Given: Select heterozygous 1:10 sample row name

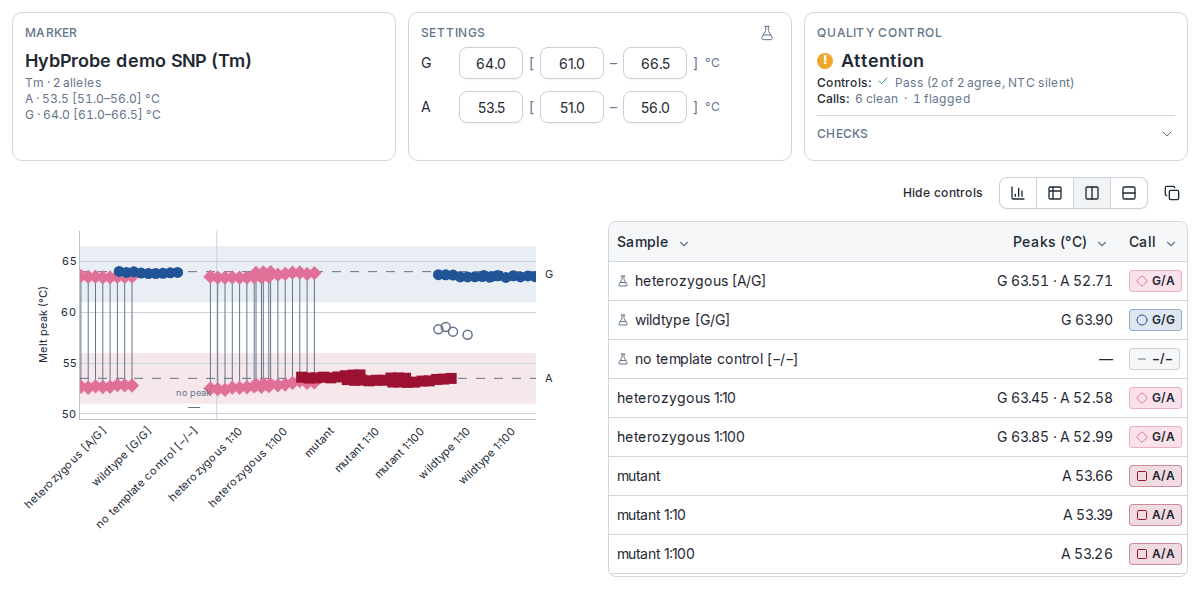Looking at the screenshot, I should 676,398.
